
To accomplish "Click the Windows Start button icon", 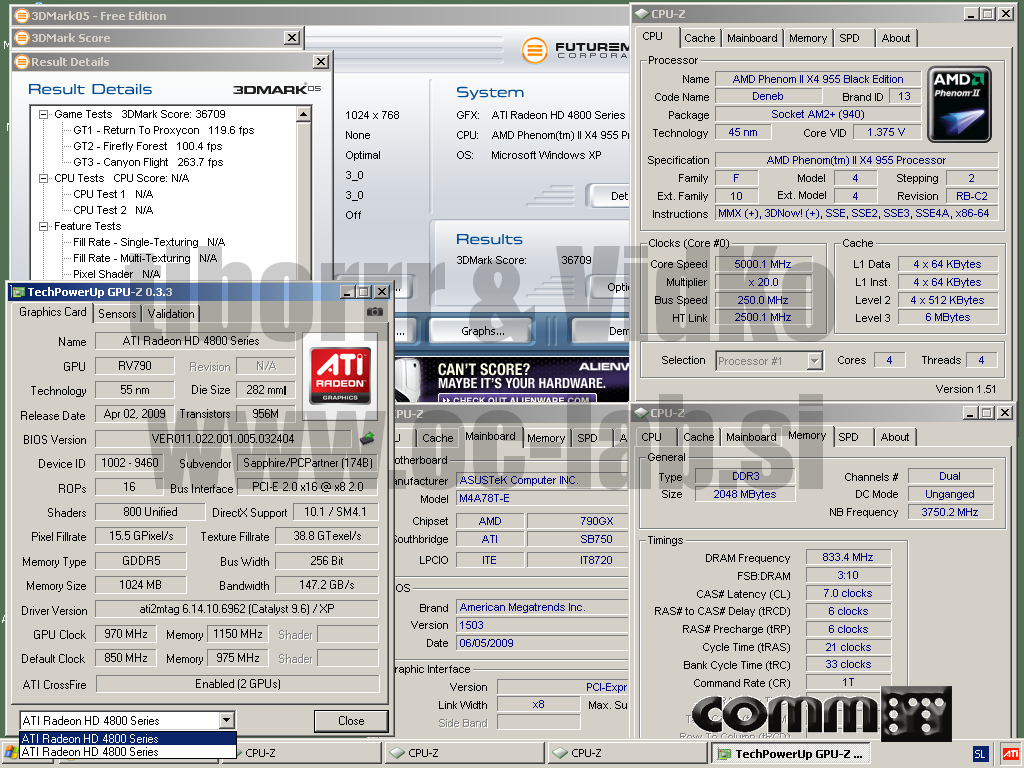I will pyautogui.click(x=10, y=753).
